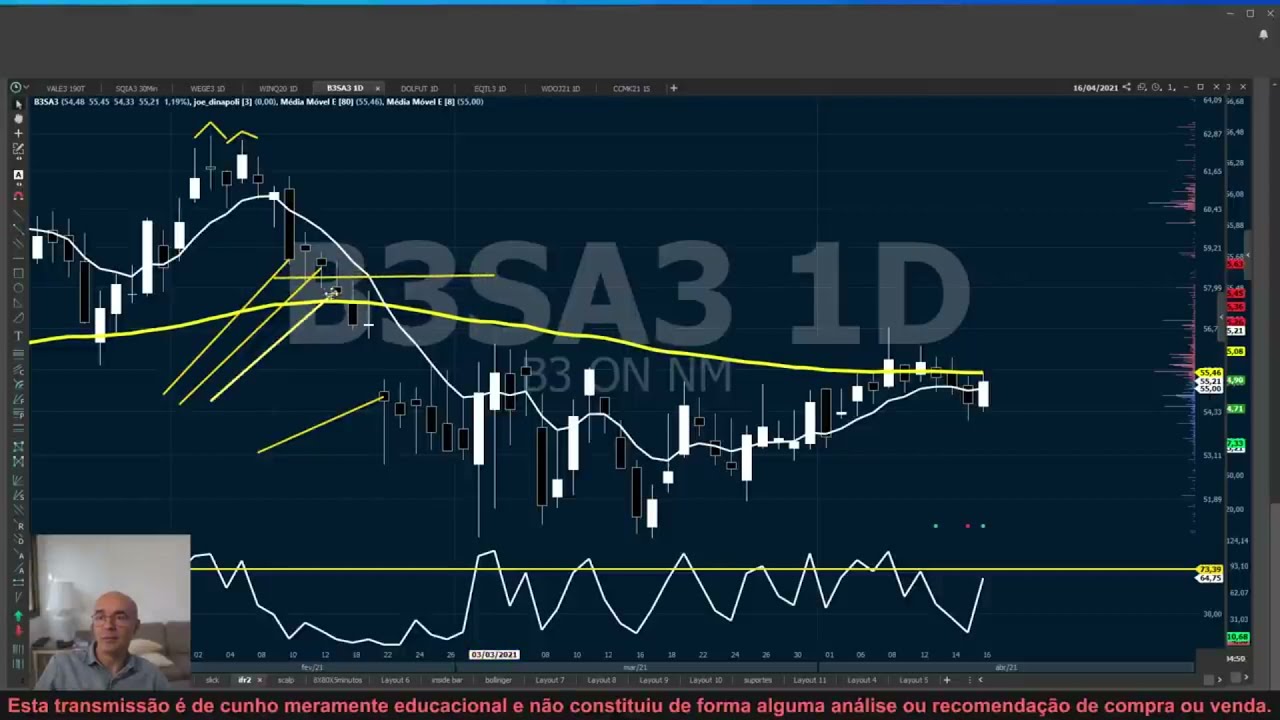The image size is (1280, 720).
Task: Open the 'Layout 7' tab
Action: tap(549, 680)
